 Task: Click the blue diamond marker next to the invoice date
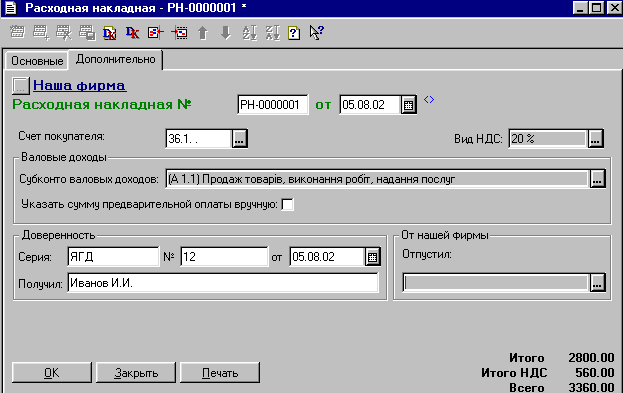click(x=429, y=99)
